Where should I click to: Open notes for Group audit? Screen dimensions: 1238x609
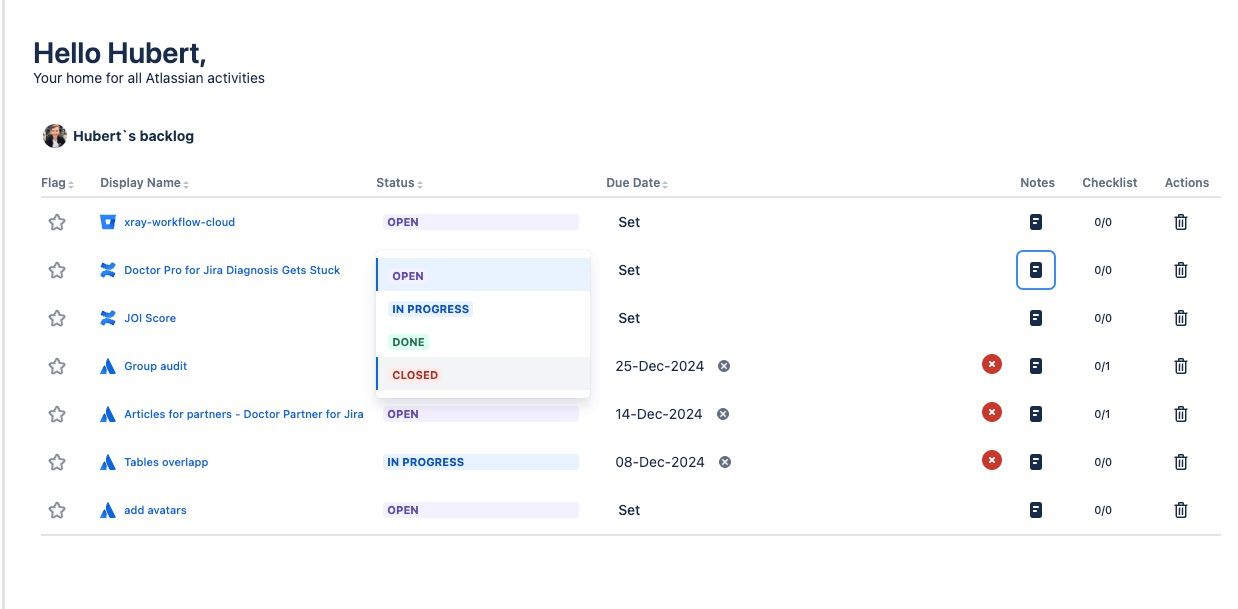[x=1036, y=366]
